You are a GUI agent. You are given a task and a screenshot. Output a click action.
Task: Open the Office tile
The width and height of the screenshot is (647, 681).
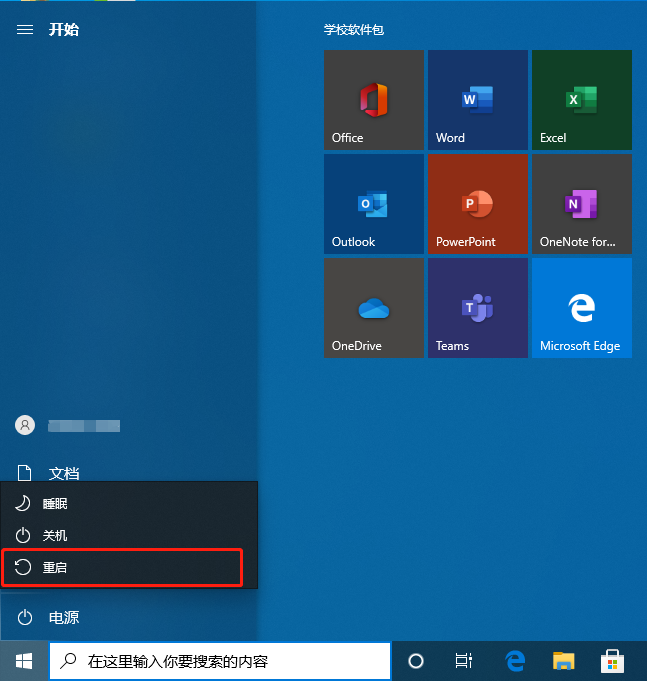point(373,100)
